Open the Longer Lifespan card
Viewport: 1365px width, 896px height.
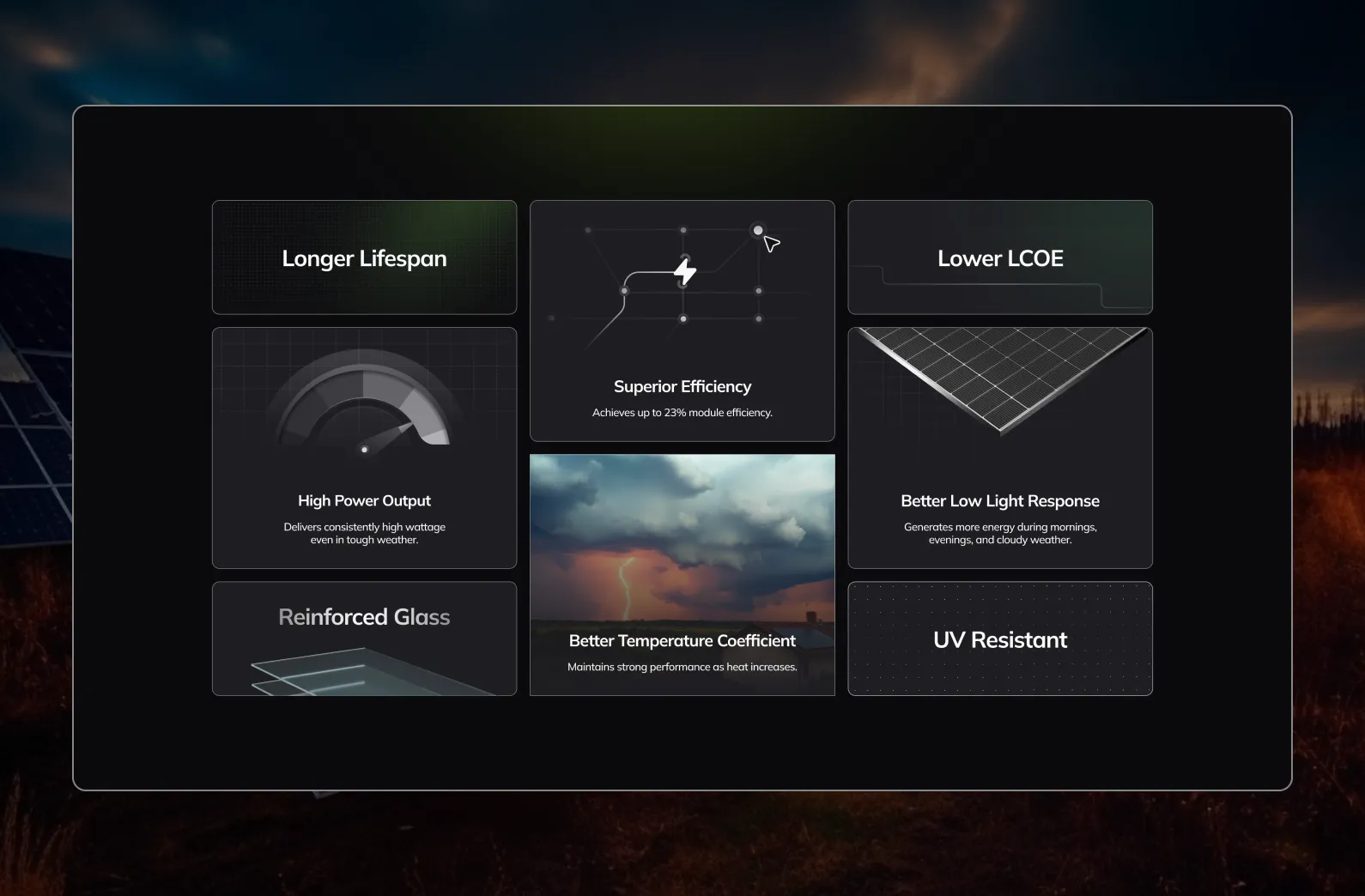click(364, 257)
